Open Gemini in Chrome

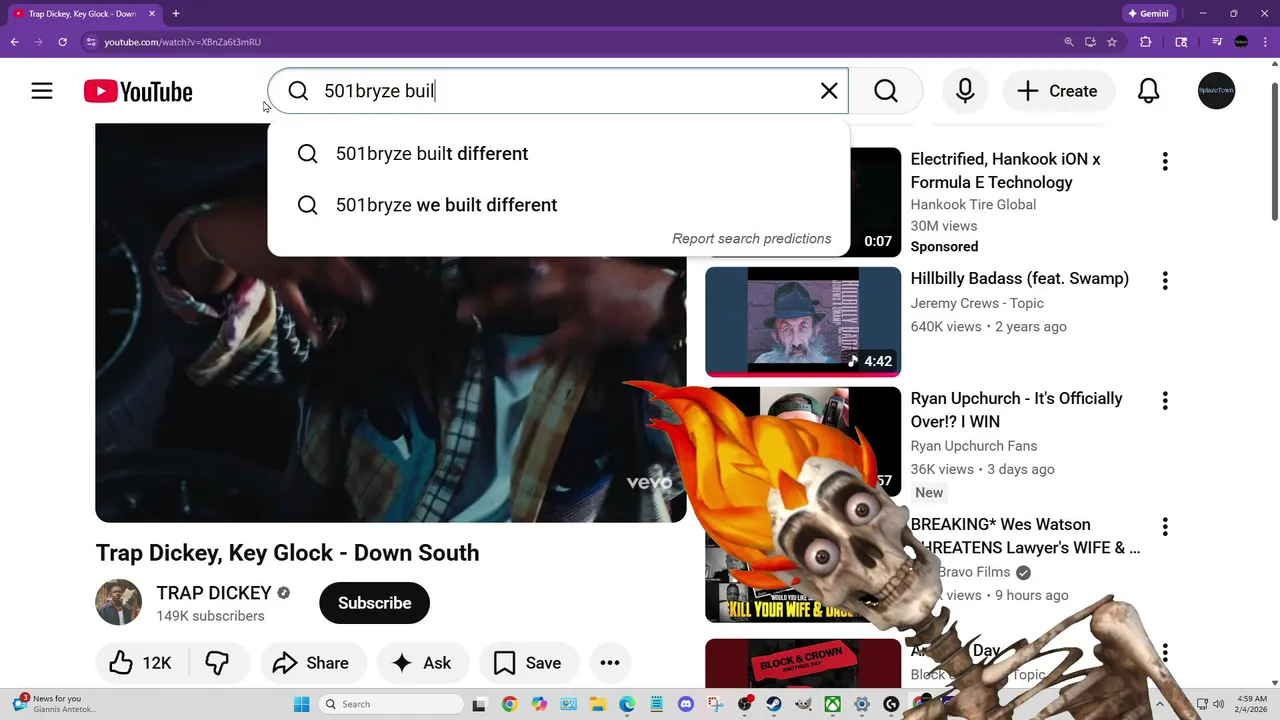(x=1147, y=14)
